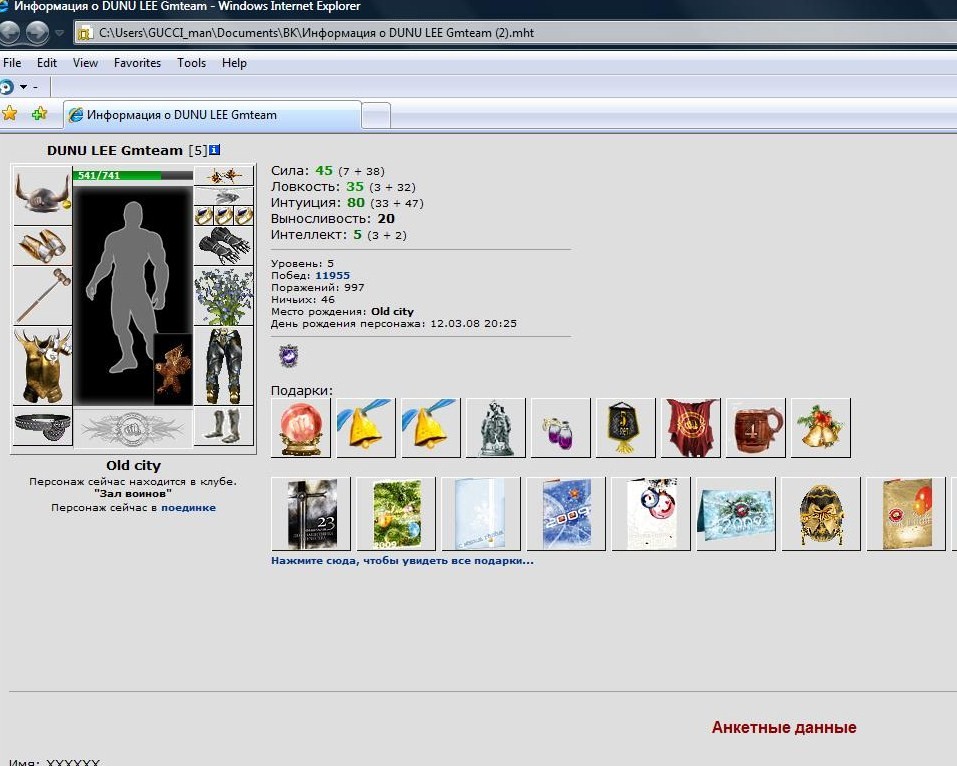
Task: Open a new blank tab
Action: click(x=376, y=115)
